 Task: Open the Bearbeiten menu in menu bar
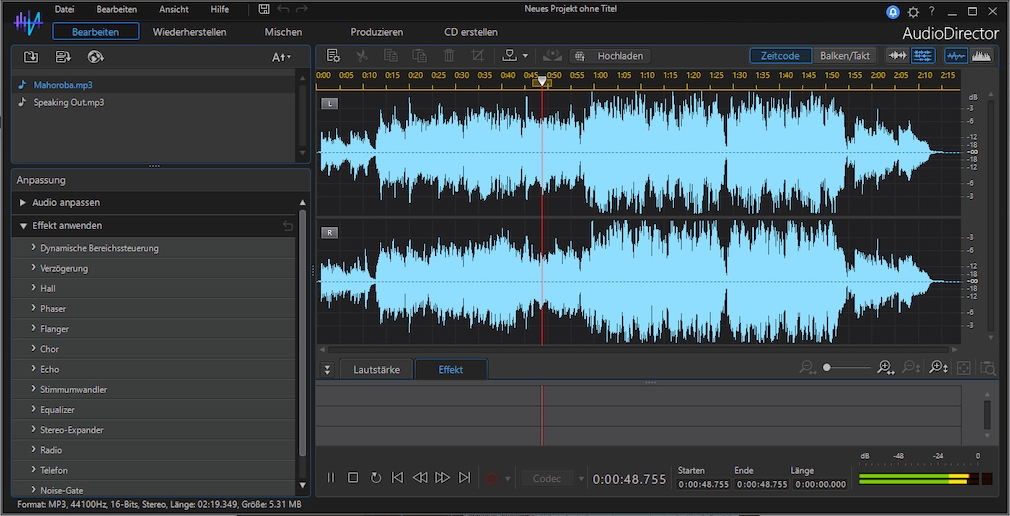coord(117,10)
